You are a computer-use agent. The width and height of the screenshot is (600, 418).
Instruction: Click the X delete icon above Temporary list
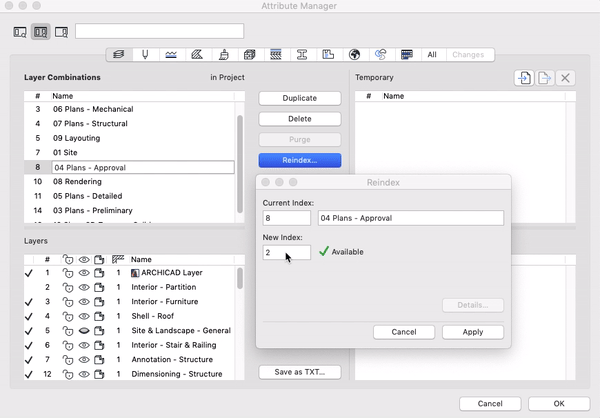565,78
